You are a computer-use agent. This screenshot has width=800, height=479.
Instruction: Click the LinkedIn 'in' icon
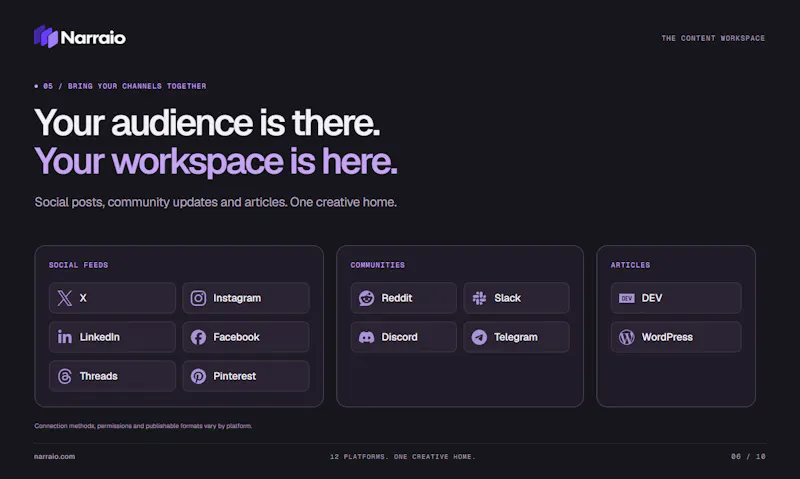pos(65,337)
